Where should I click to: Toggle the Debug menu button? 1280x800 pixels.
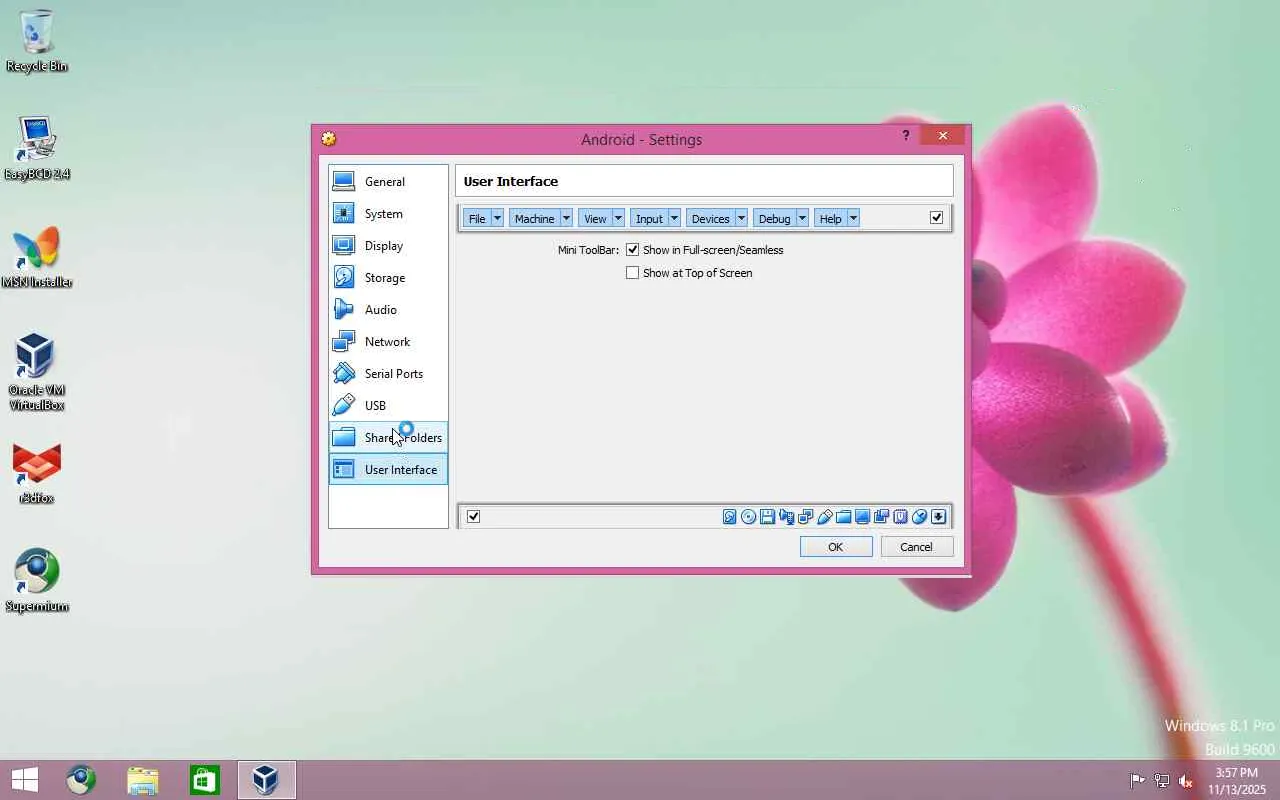(x=774, y=219)
